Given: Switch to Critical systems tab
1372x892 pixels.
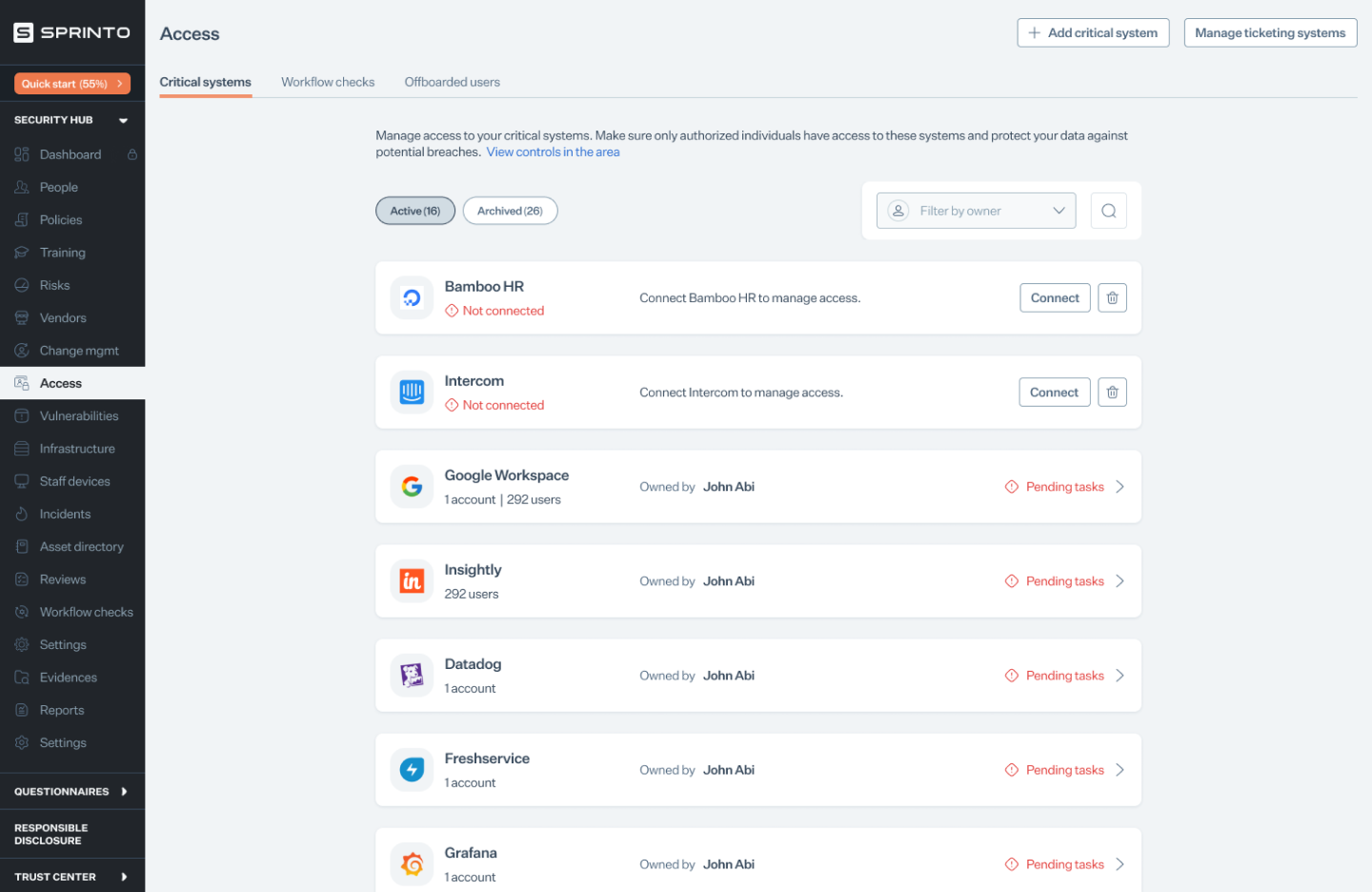Looking at the screenshot, I should 206,83.
